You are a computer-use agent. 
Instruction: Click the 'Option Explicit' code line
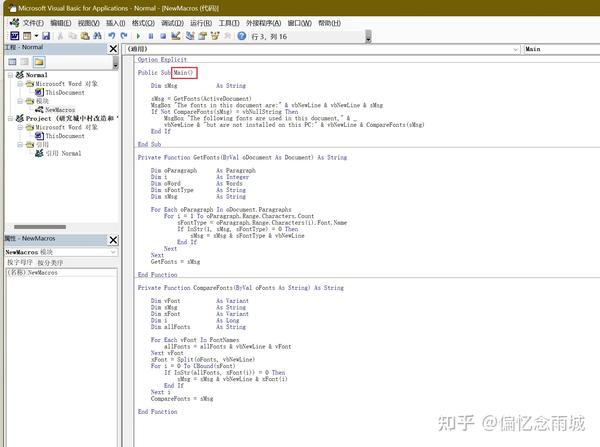point(162,60)
